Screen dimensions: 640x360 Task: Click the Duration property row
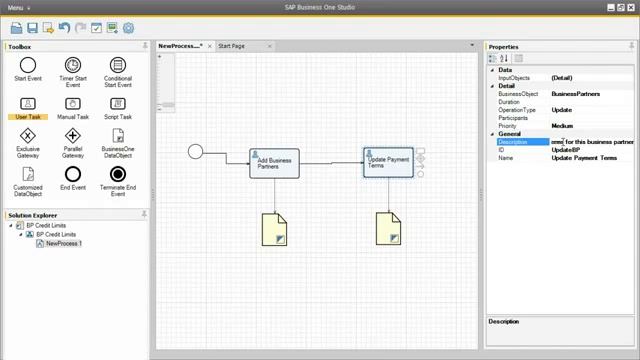(565, 102)
